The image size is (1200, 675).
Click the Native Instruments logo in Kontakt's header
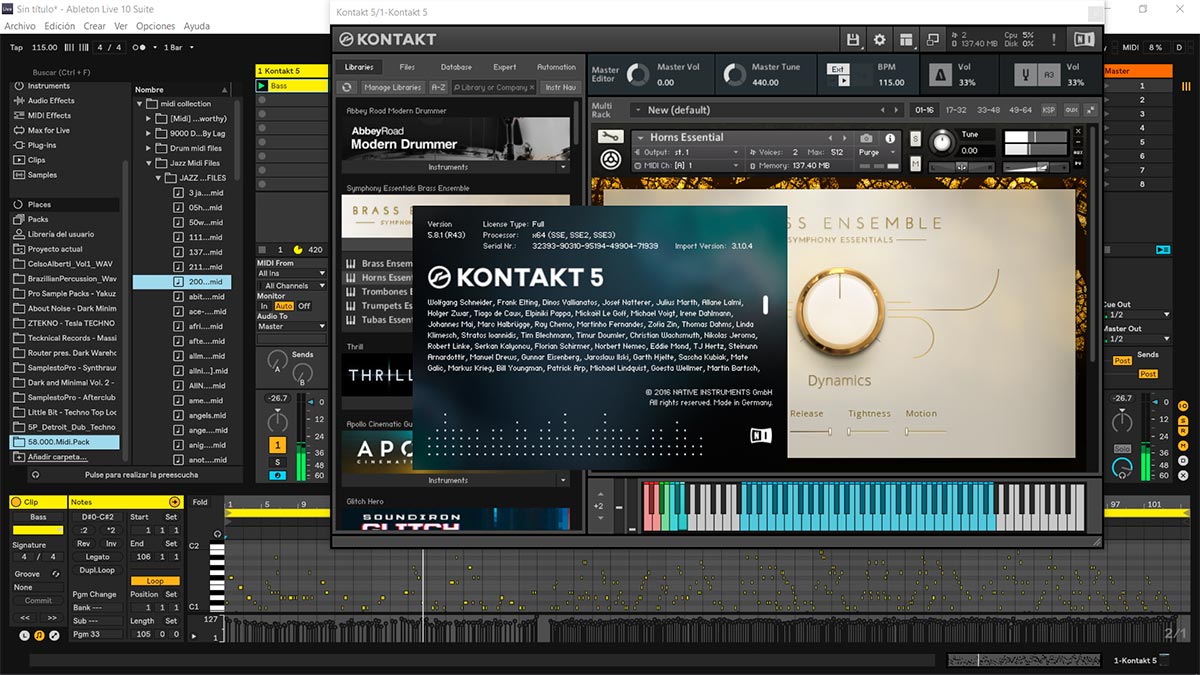(1084, 39)
